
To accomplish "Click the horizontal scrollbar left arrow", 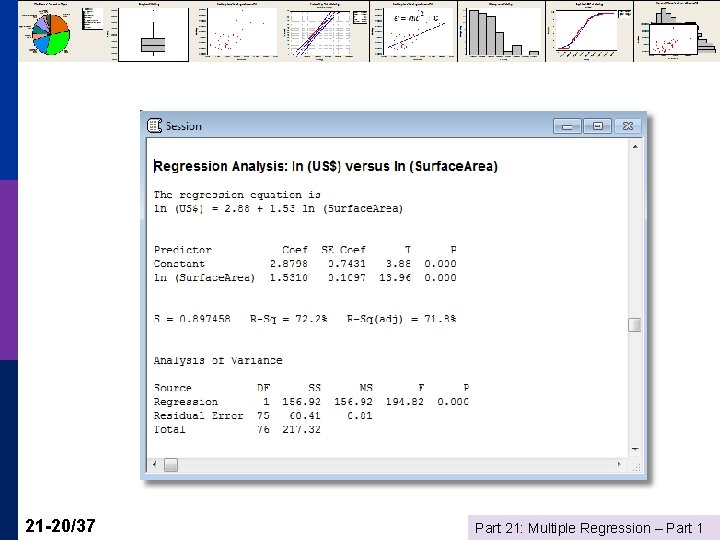I will pyautogui.click(x=154, y=465).
